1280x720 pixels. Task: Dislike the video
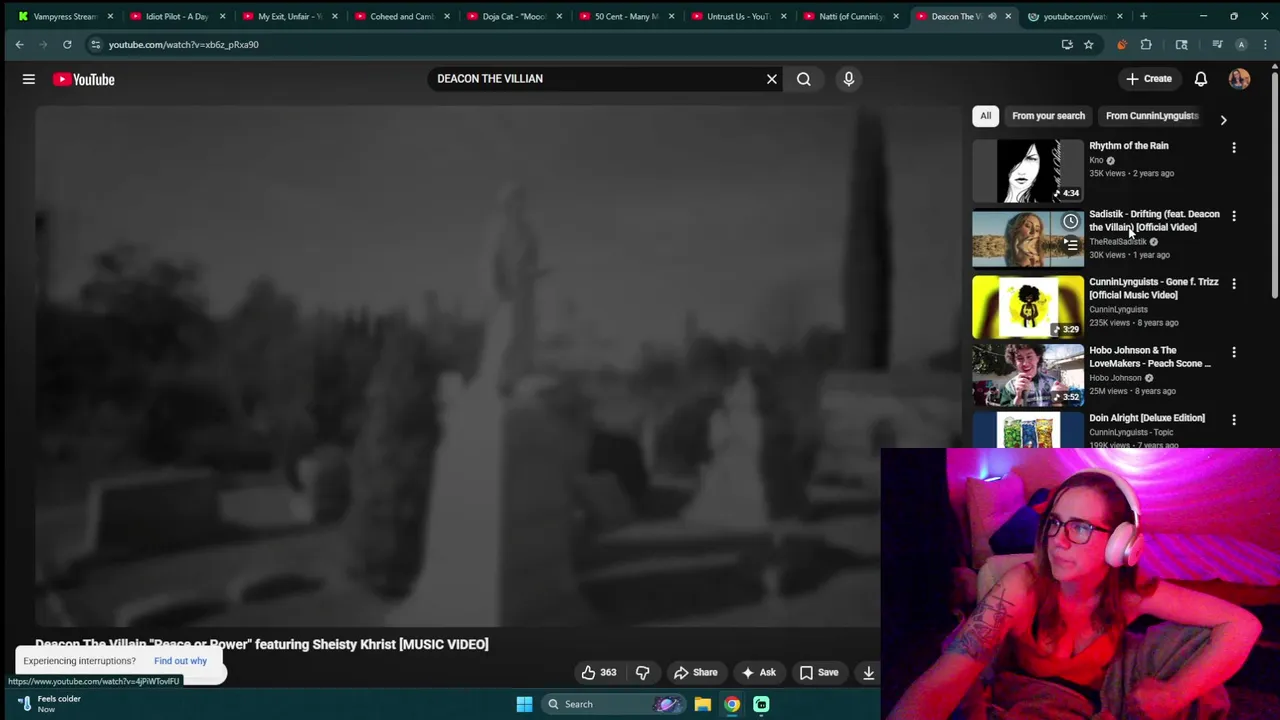(x=643, y=673)
